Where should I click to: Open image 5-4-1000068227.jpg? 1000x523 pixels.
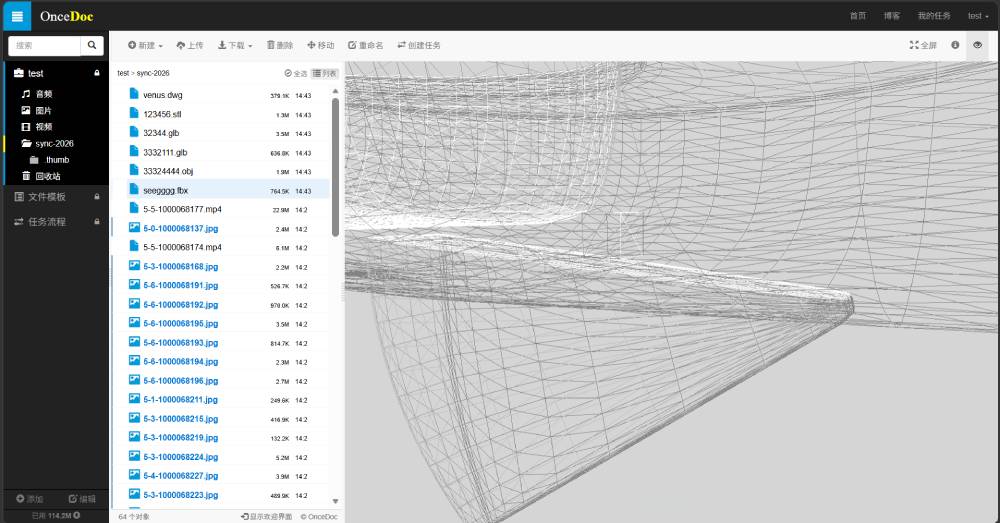coord(180,476)
